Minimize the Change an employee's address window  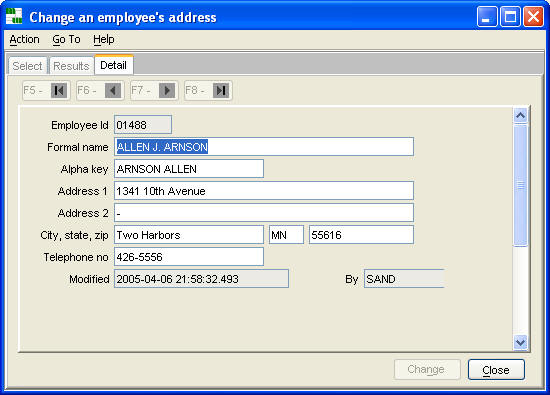487,16
